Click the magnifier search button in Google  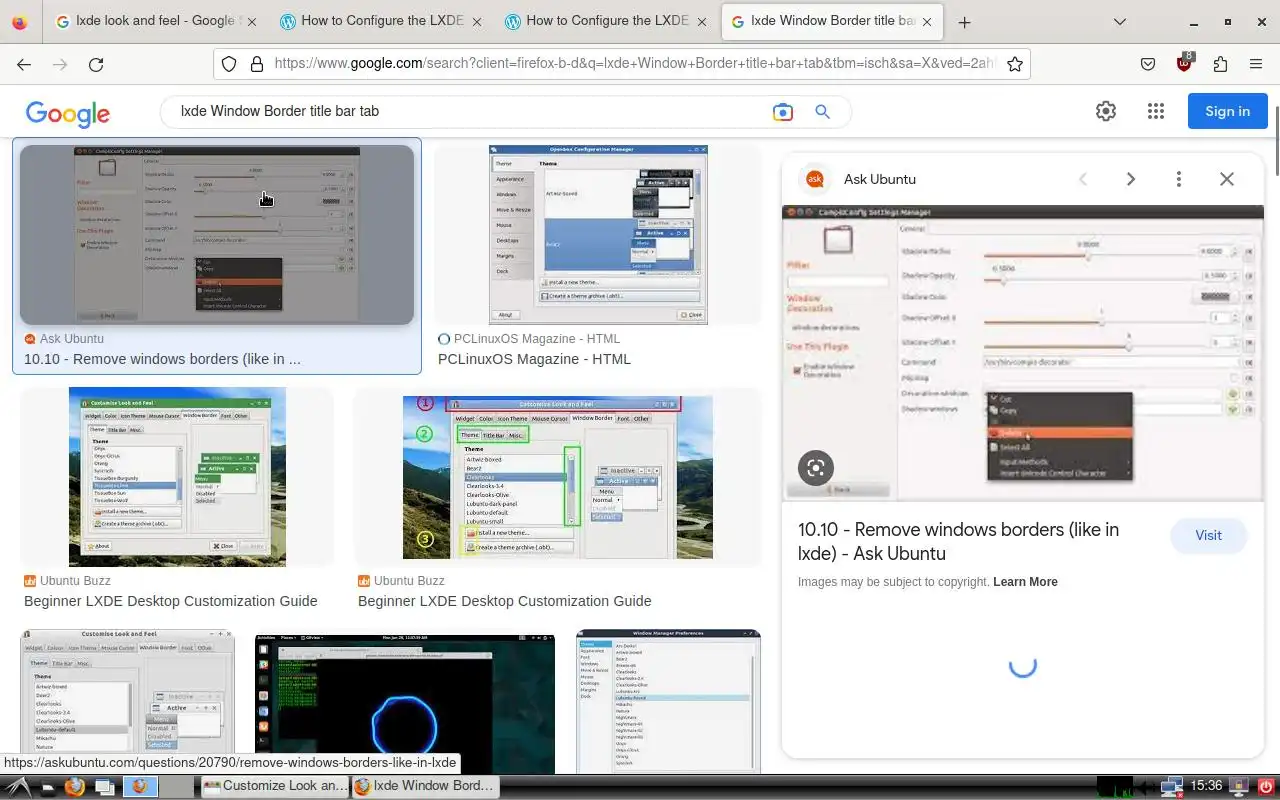tap(823, 112)
